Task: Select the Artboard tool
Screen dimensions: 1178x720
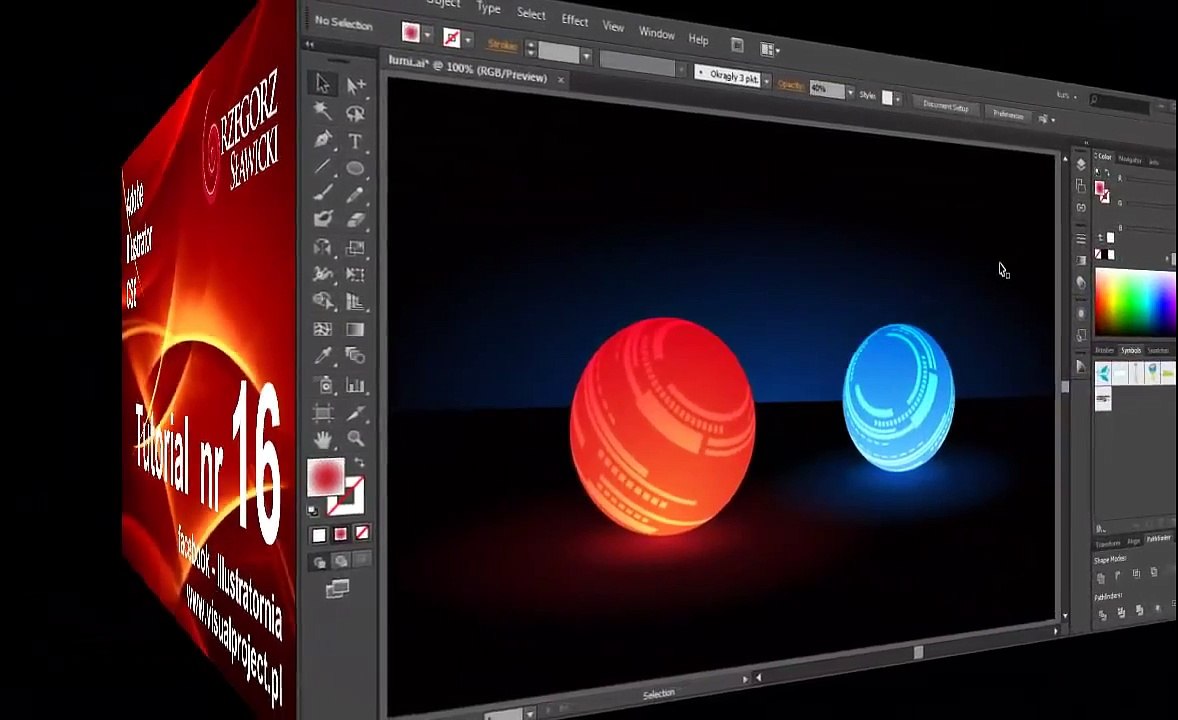Action: tap(324, 413)
